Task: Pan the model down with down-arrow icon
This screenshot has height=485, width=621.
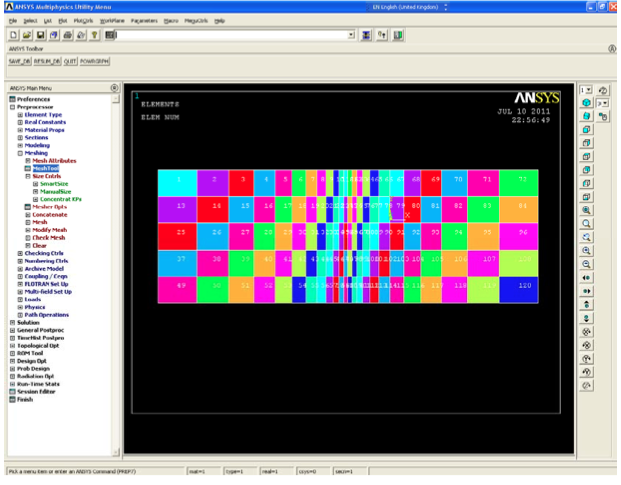Action: coord(587,318)
